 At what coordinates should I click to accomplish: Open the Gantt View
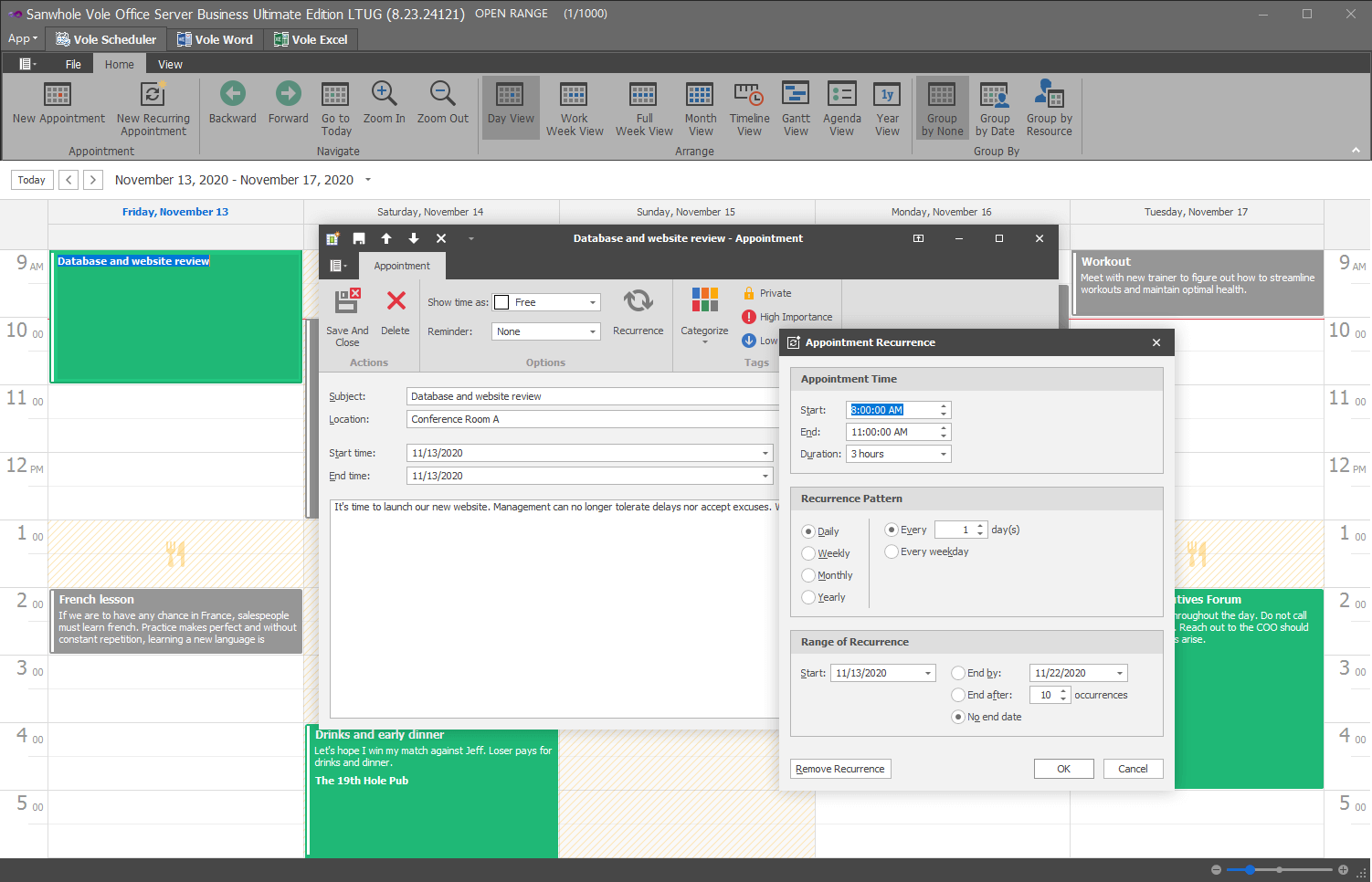(796, 109)
